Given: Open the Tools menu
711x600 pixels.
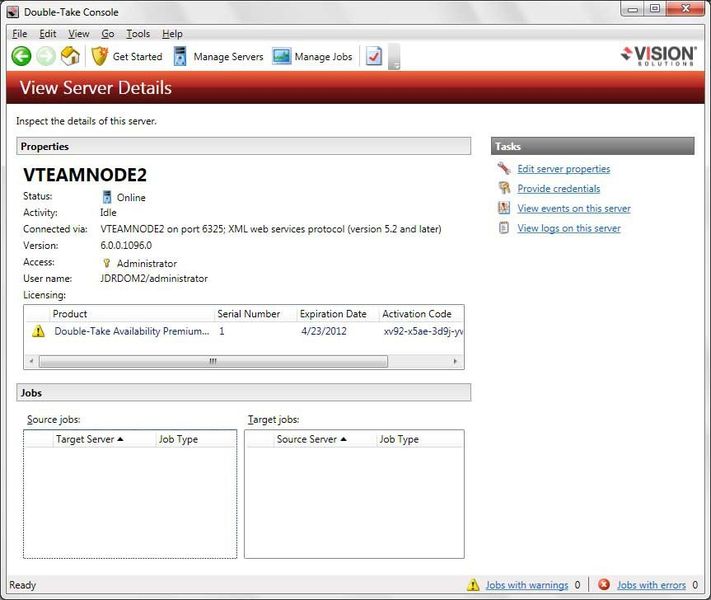Looking at the screenshot, I should point(138,34).
